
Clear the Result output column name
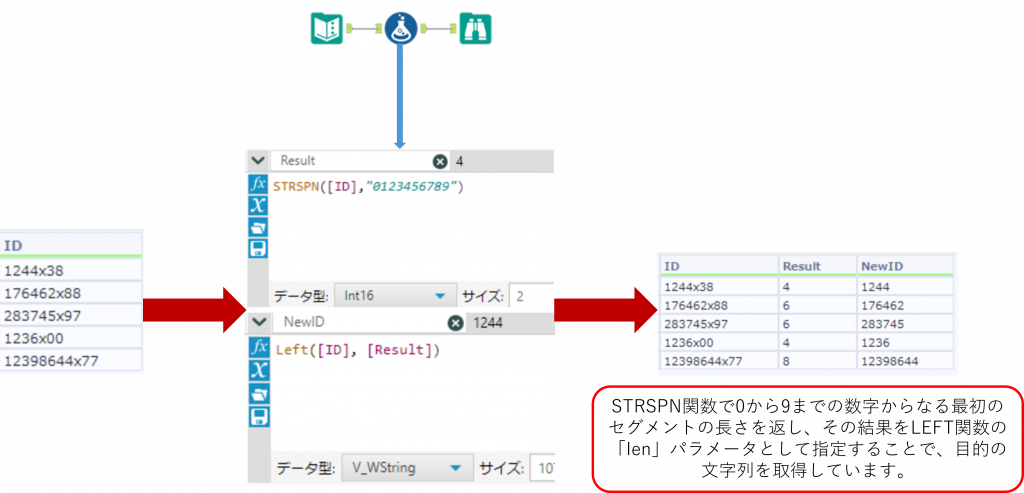click(440, 161)
